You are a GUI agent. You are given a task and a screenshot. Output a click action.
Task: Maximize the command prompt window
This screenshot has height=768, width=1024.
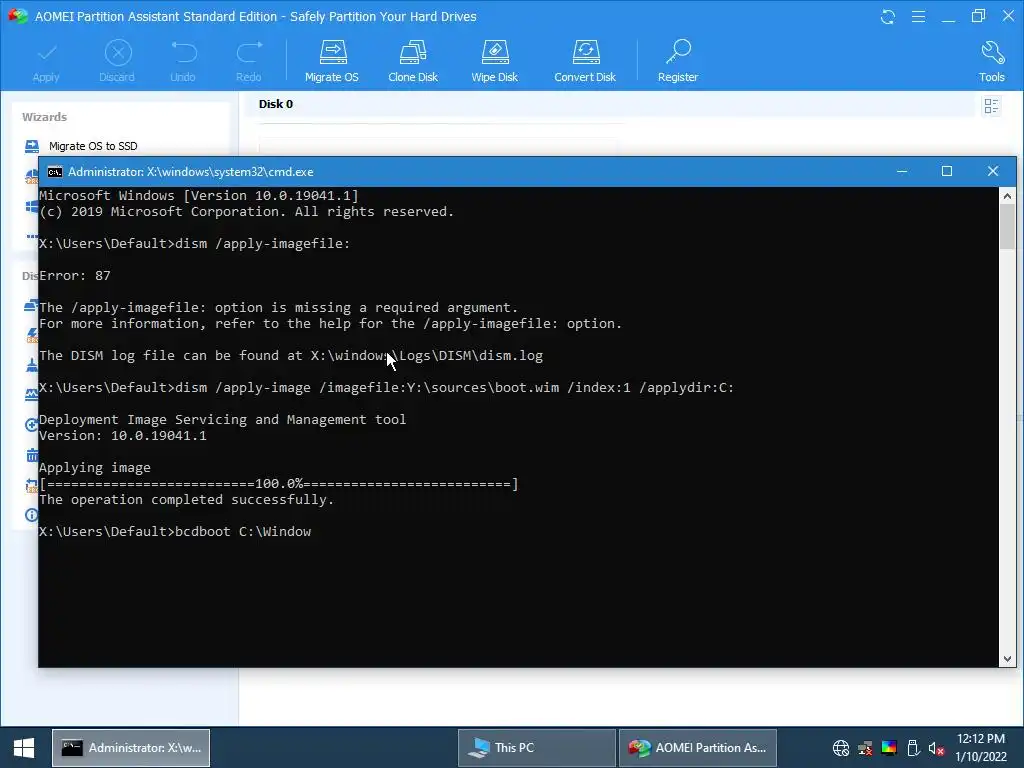pyautogui.click(x=947, y=172)
